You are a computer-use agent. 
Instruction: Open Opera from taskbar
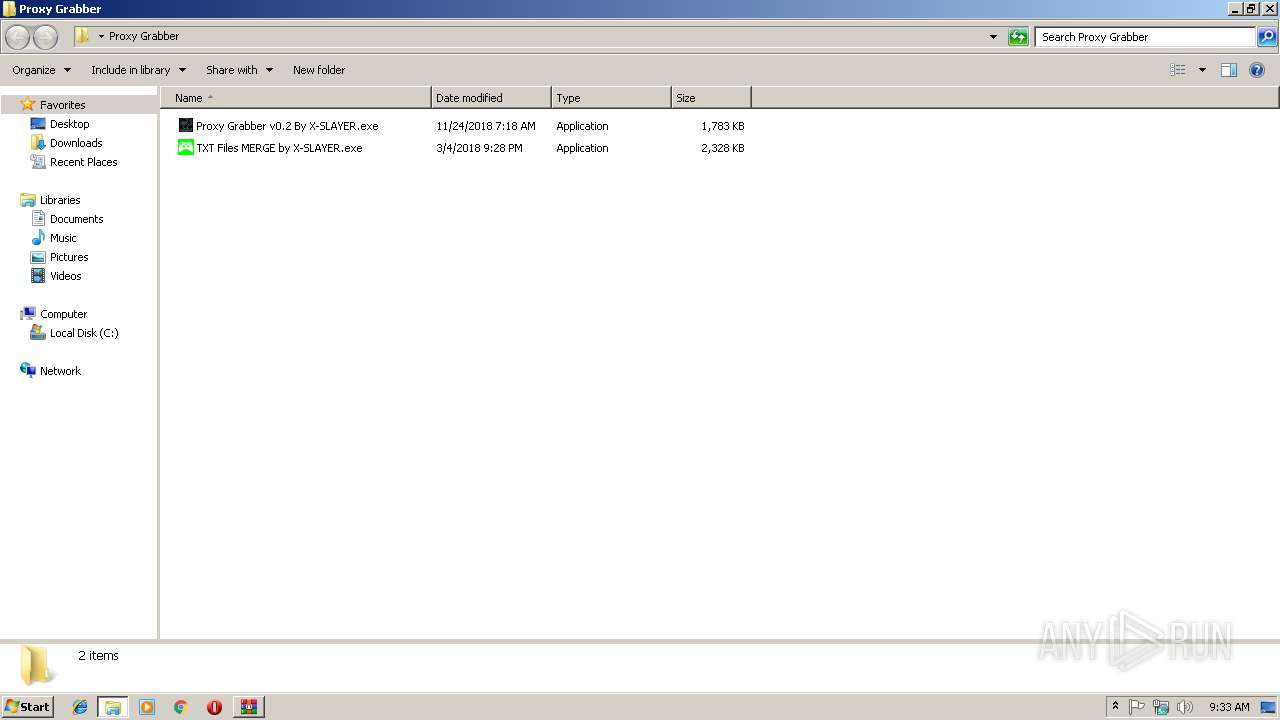(214, 707)
